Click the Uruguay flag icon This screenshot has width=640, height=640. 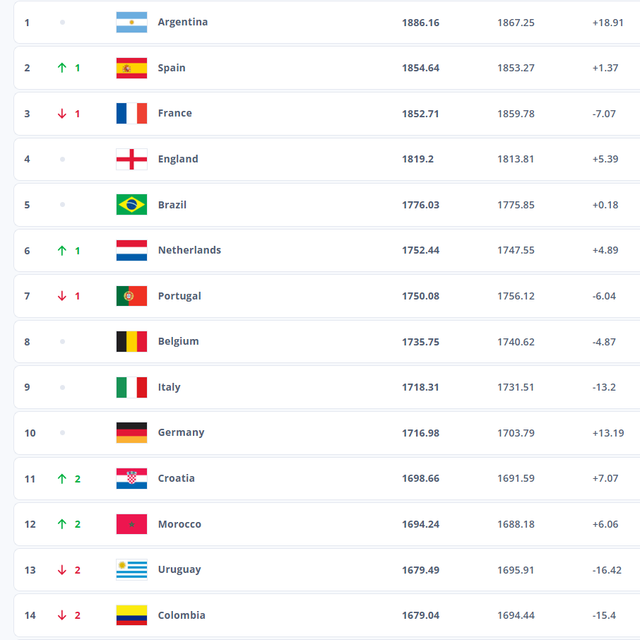(131, 570)
